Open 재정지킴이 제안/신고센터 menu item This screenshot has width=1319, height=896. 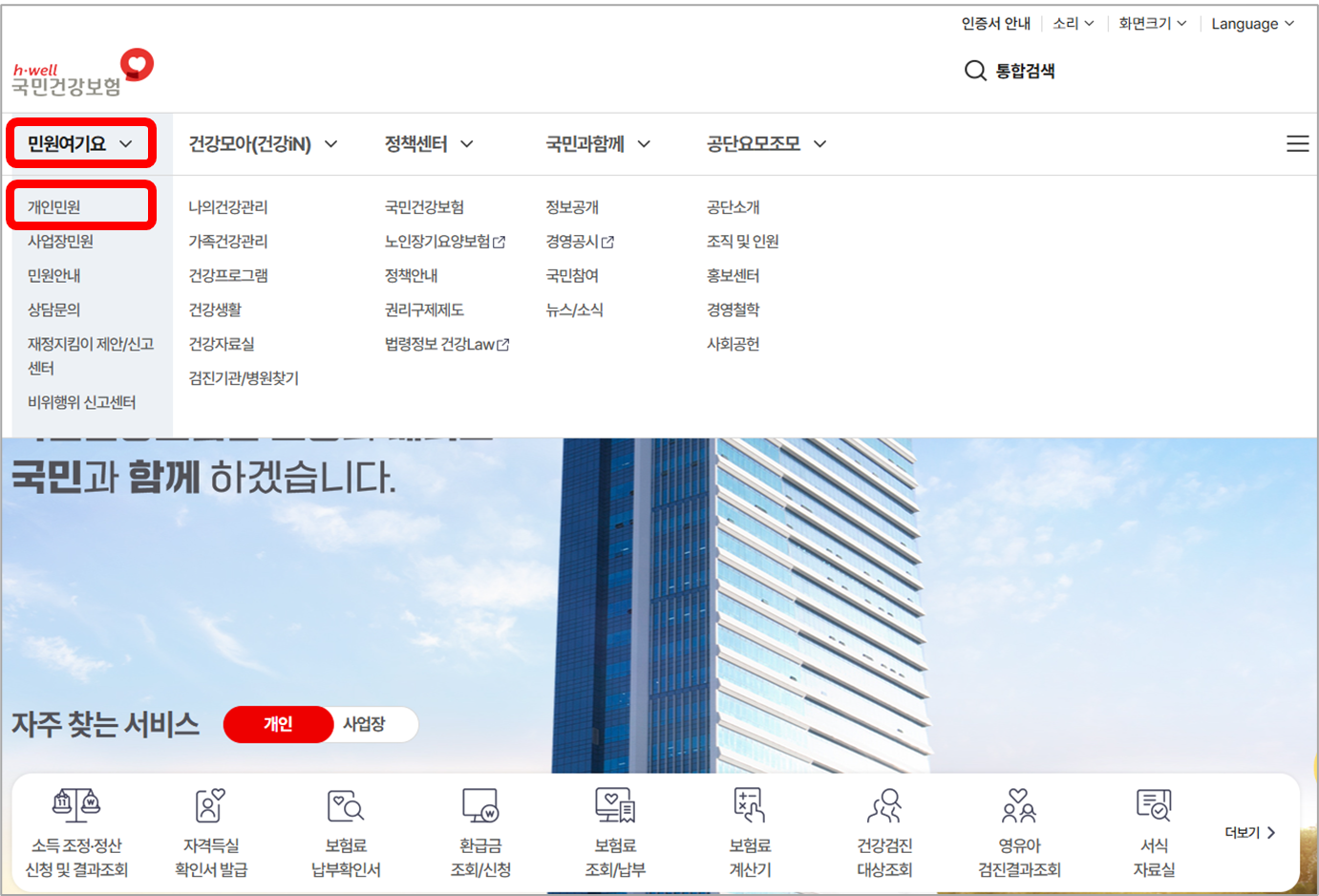91,355
